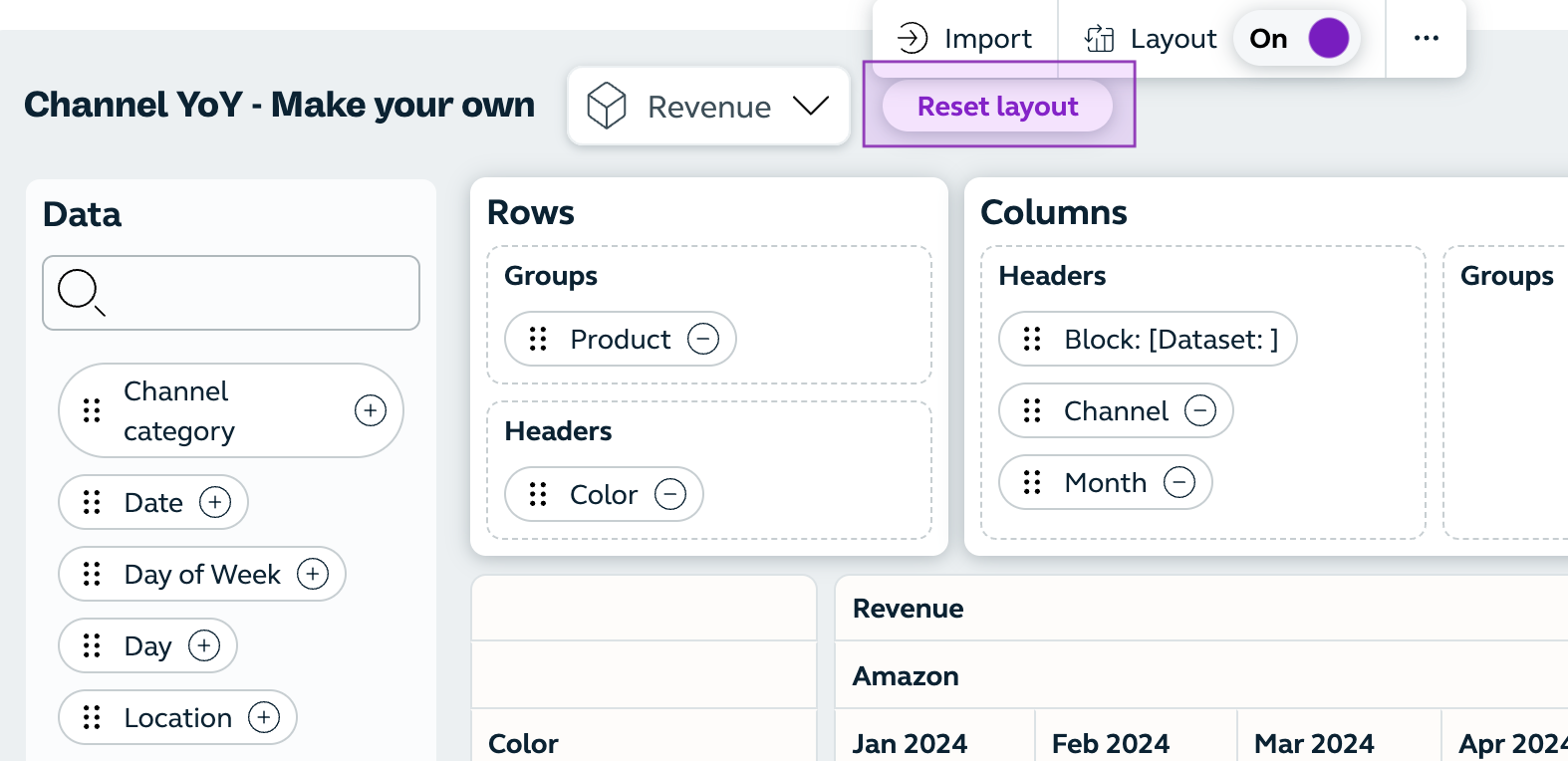Click the Reset layout button
Viewport: 1568px width, 761px height.
(x=997, y=107)
